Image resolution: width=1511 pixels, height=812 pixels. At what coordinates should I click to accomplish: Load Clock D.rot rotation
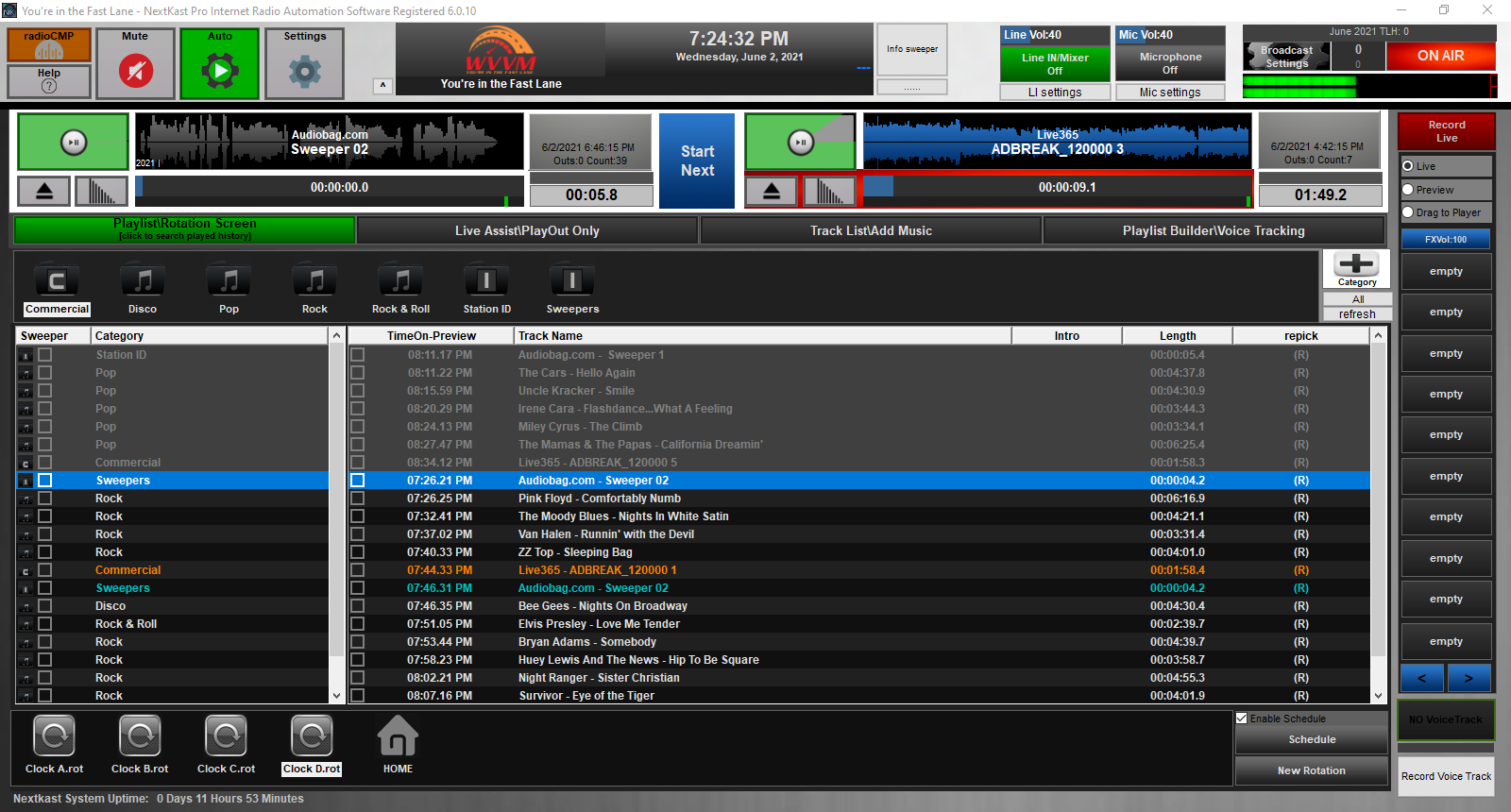click(312, 745)
